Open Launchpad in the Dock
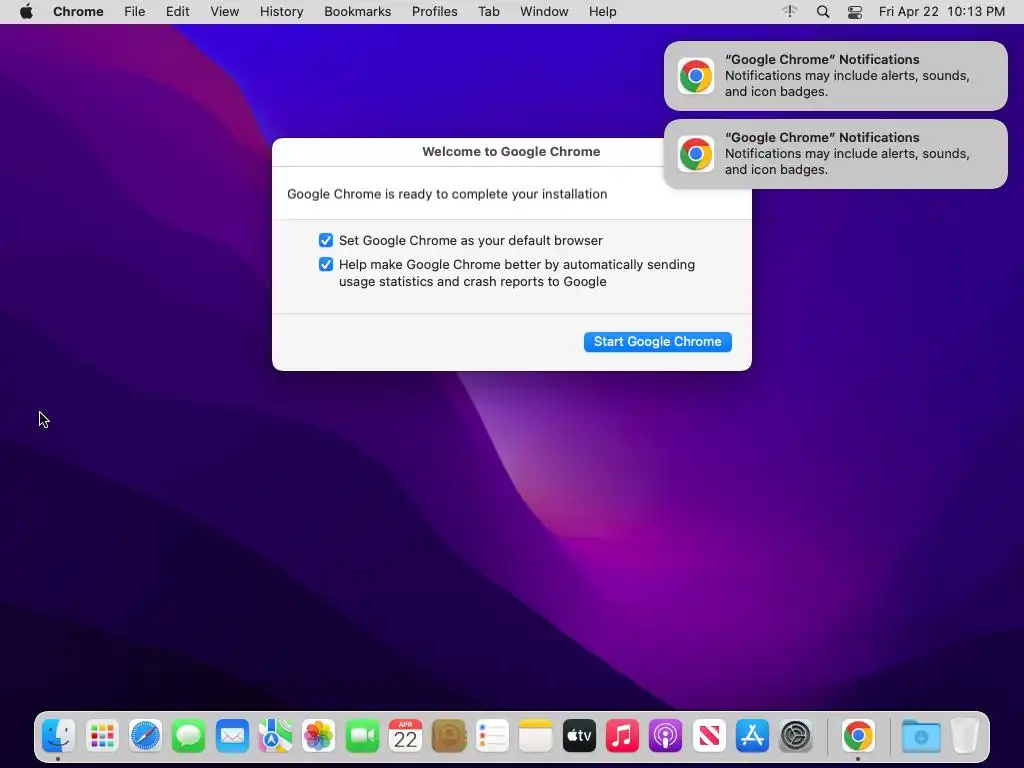This screenshot has height=768, width=1024. coord(102,736)
